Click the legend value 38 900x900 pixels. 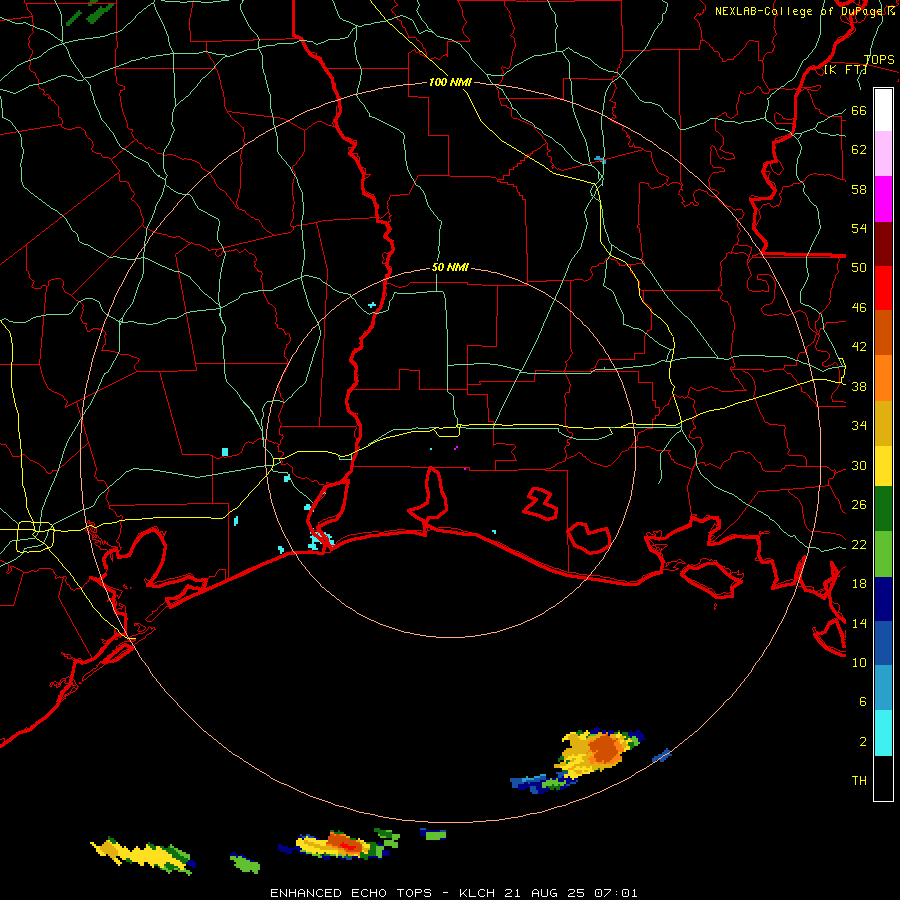pyautogui.click(x=859, y=386)
